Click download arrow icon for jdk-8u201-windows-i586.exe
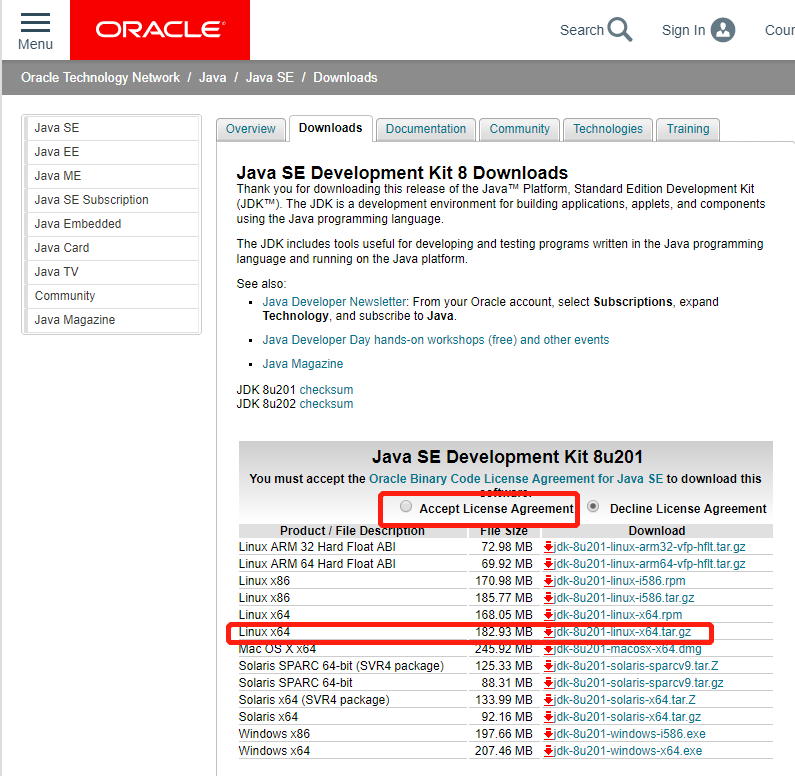 (x=548, y=734)
